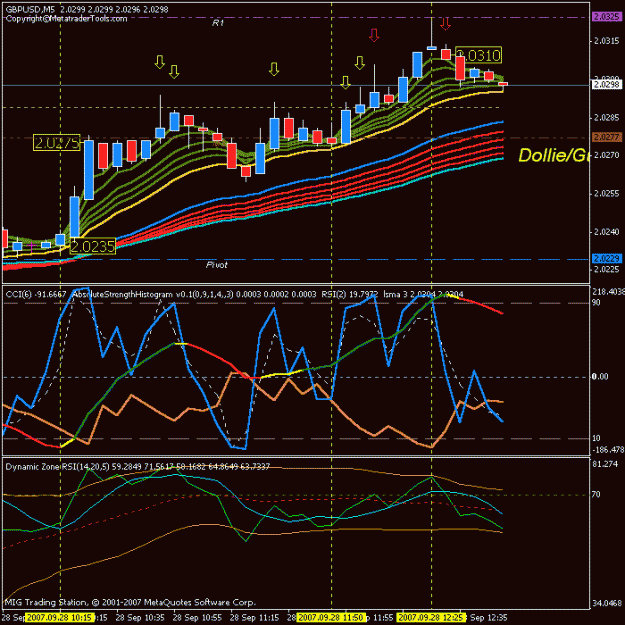The width and height of the screenshot is (625, 625).
Task: Click the RSI(2) 19.7972 indicator label
Action: pyautogui.click(x=351, y=294)
